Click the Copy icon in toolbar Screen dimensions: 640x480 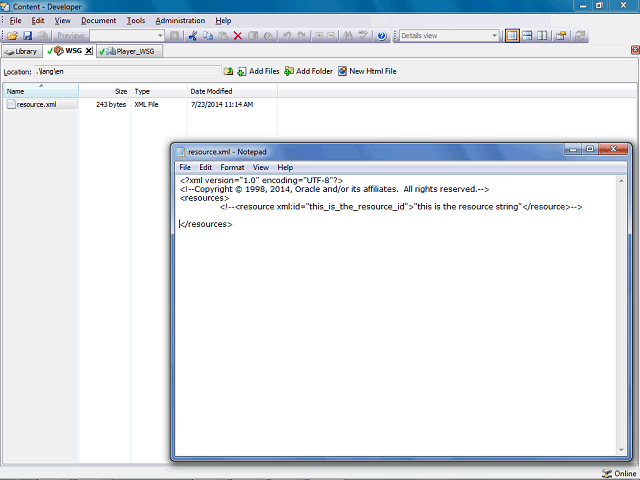(208, 36)
